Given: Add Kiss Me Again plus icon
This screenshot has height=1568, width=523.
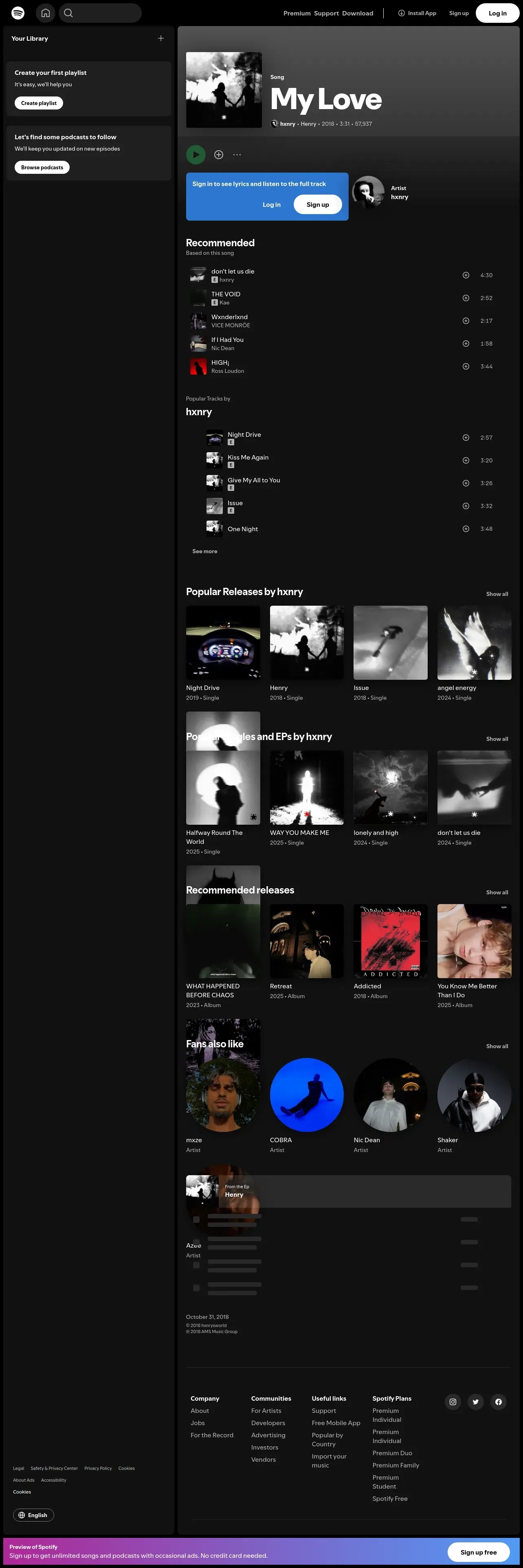Looking at the screenshot, I should click(x=466, y=460).
